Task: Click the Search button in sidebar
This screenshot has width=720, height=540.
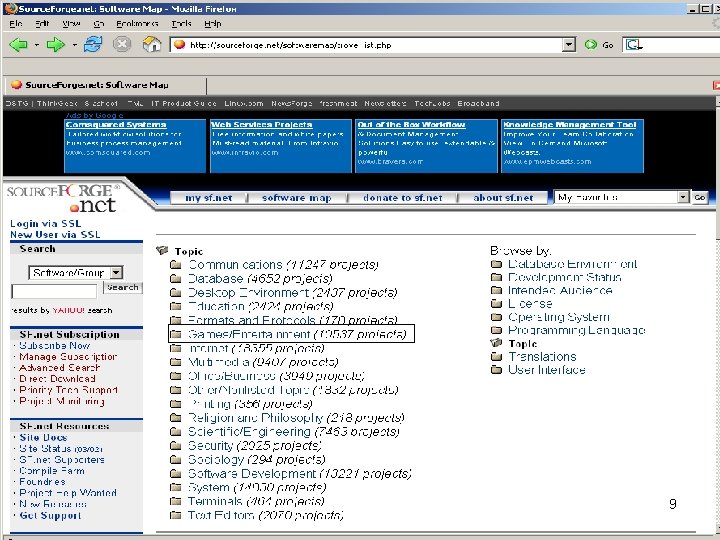Action: pyautogui.click(x=123, y=287)
